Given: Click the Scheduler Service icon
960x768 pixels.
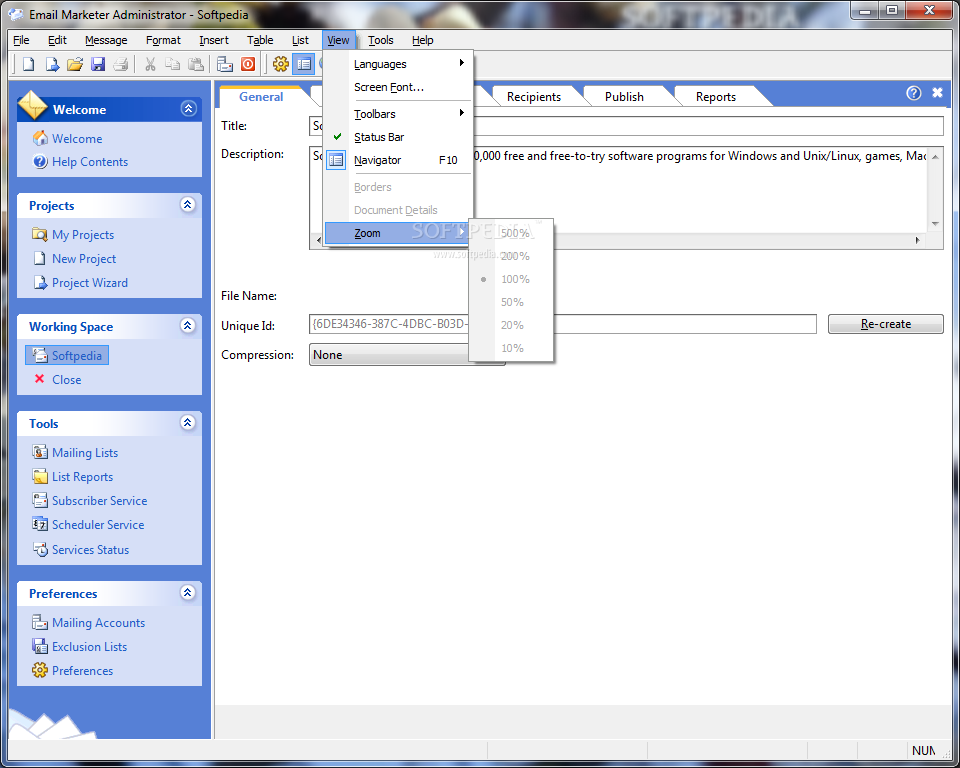Looking at the screenshot, I should click(40, 524).
